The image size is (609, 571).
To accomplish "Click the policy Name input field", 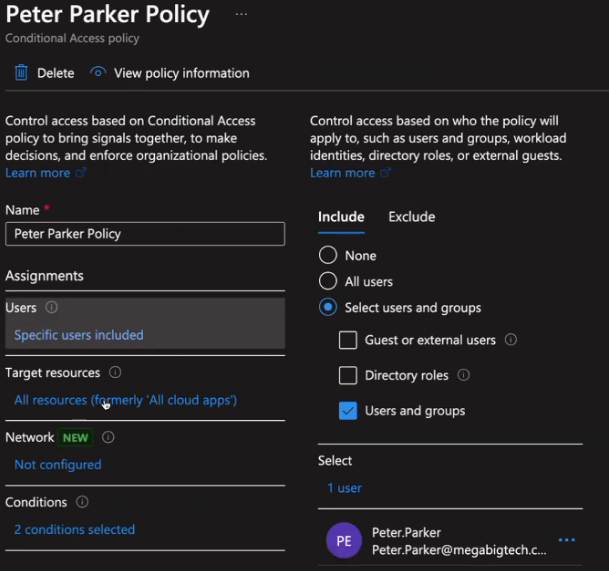I will [145, 234].
